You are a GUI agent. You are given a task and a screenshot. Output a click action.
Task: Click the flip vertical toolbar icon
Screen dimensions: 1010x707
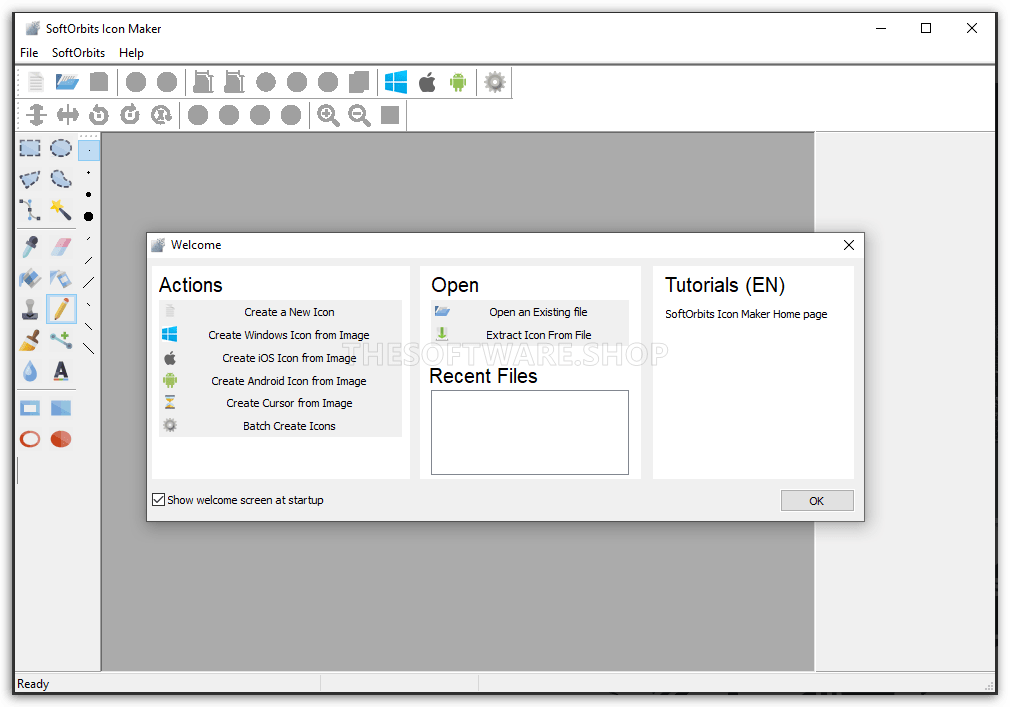pyautogui.click(x=37, y=115)
